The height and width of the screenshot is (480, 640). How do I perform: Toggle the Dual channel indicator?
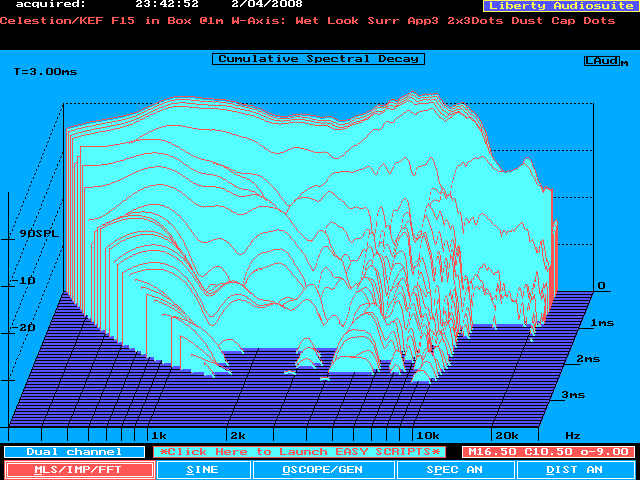pos(72,452)
